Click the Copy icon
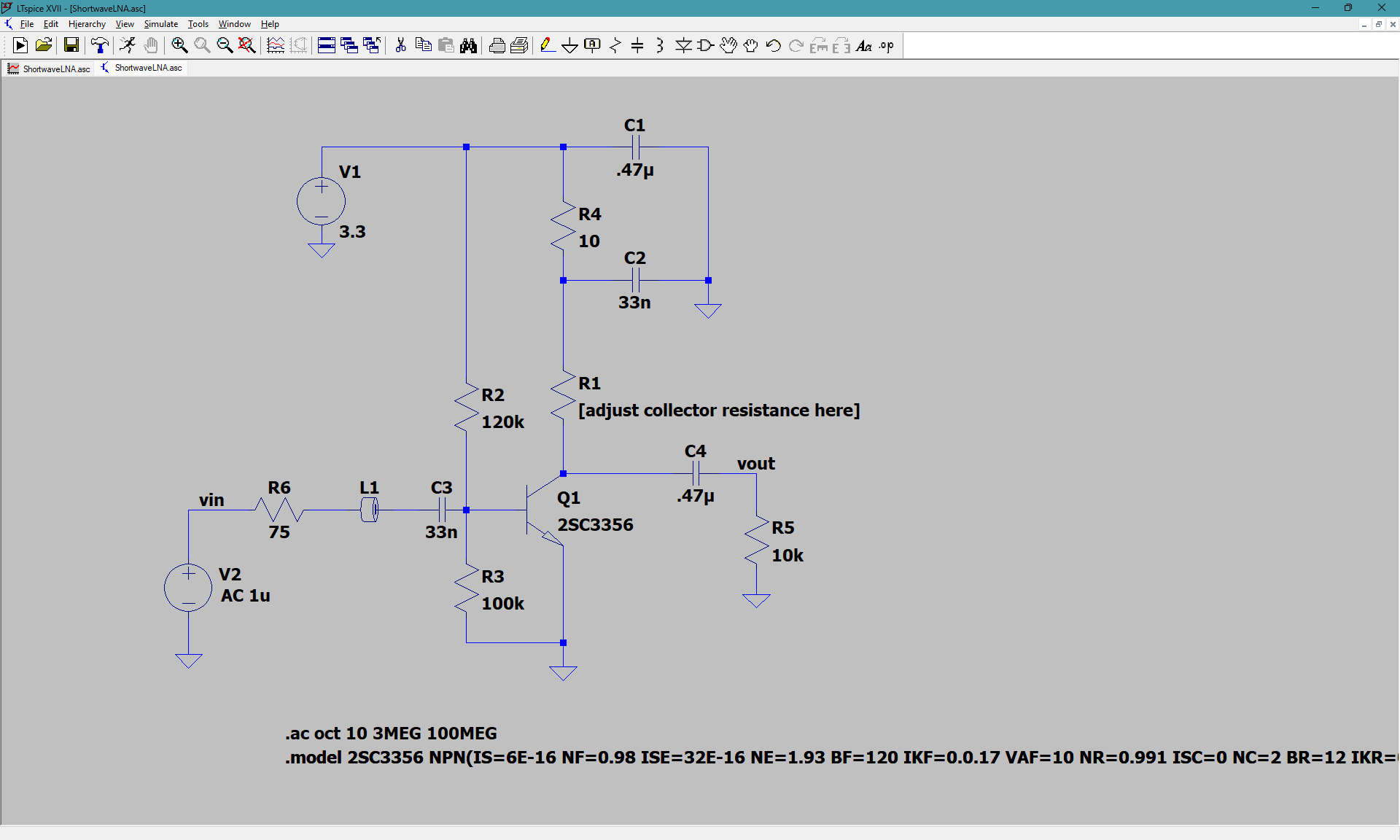This screenshot has width=1400, height=840. point(423,46)
